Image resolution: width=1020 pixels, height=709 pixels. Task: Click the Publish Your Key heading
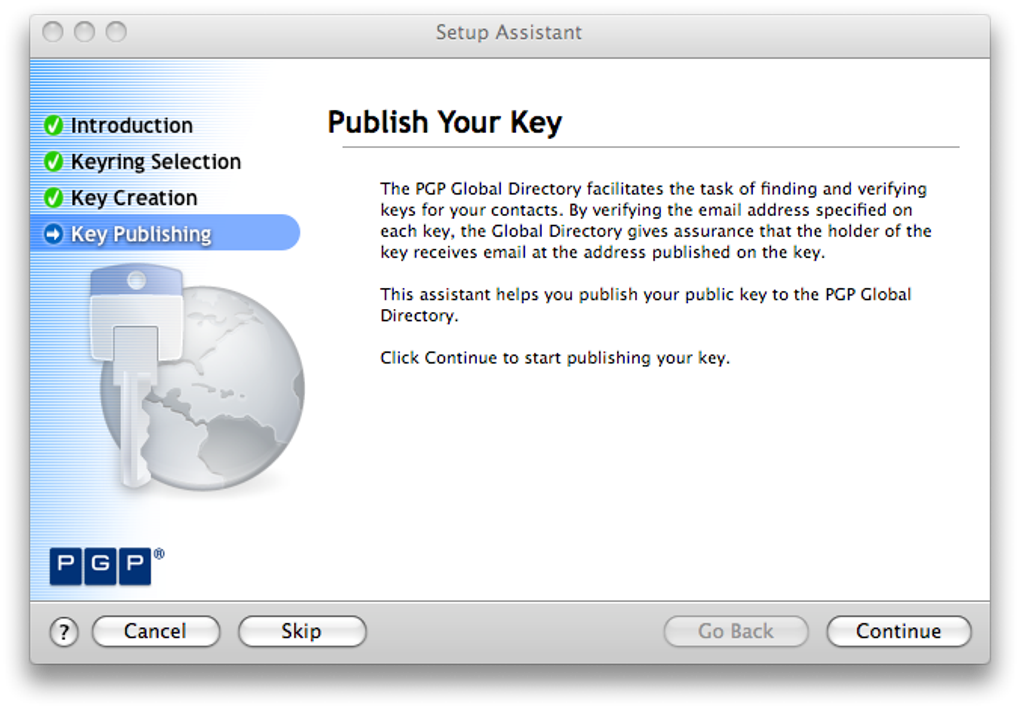pos(444,122)
